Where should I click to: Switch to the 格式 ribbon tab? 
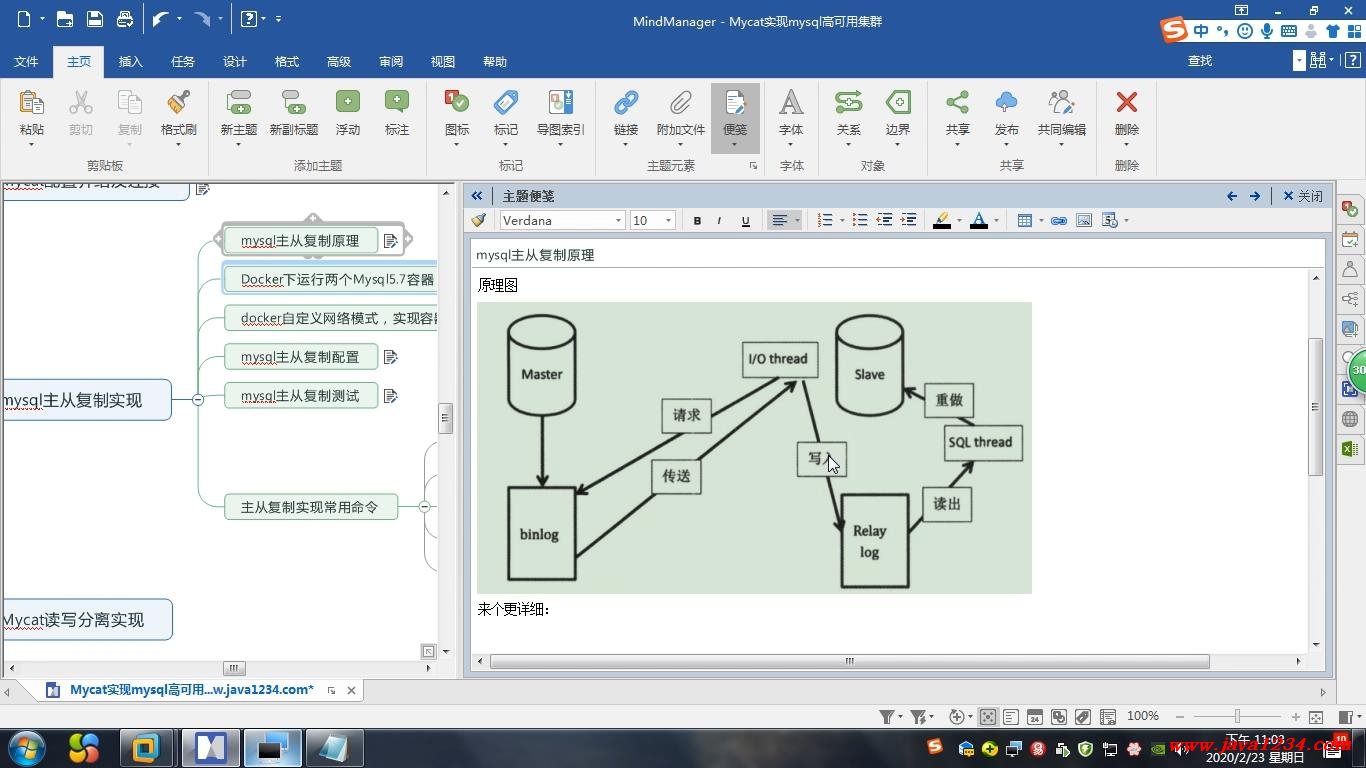(287, 61)
